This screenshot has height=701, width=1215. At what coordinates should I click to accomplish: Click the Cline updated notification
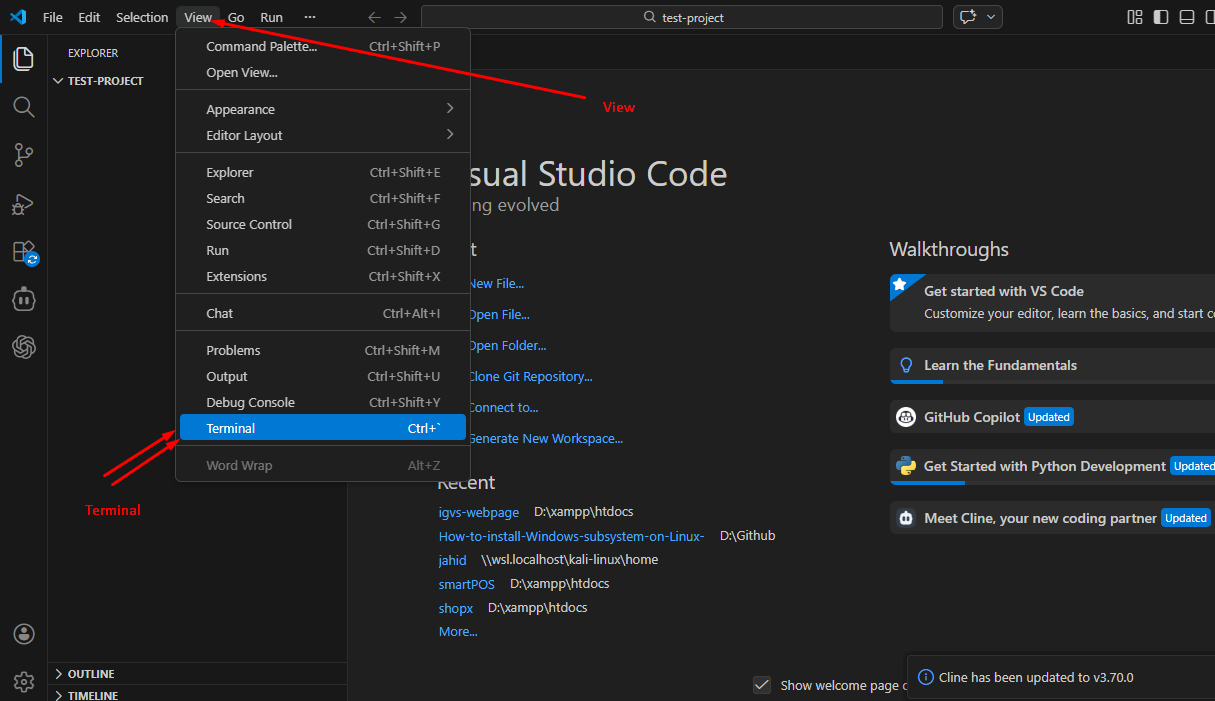click(1061, 677)
